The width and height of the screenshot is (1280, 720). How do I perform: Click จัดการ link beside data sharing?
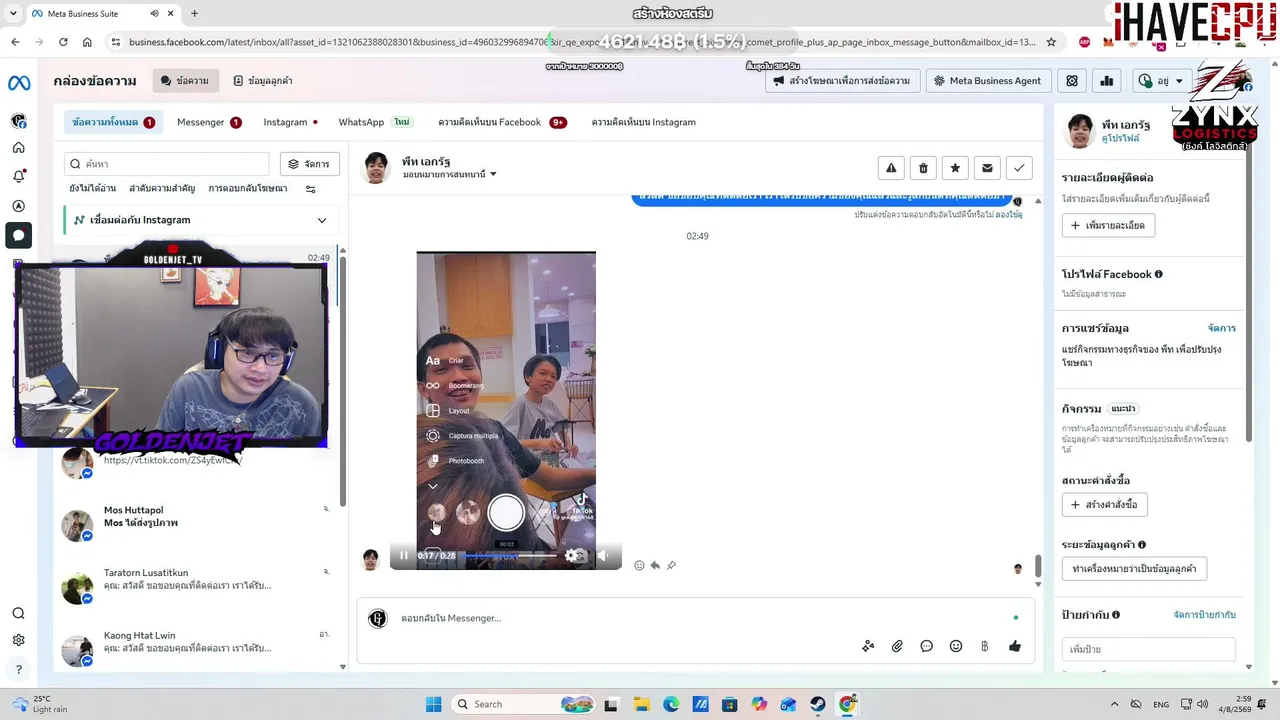point(1221,328)
